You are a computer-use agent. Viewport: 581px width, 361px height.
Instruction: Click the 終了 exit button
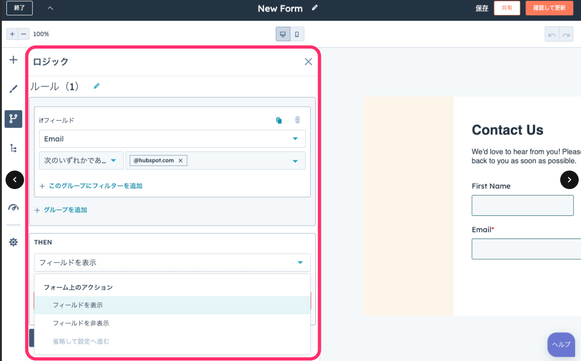19,8
